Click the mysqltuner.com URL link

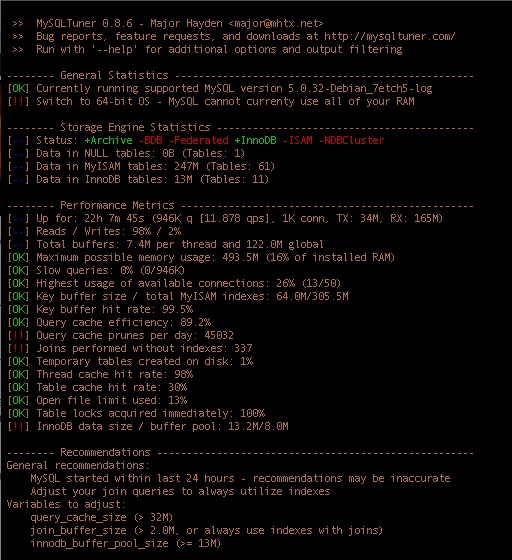pos(390,36)
